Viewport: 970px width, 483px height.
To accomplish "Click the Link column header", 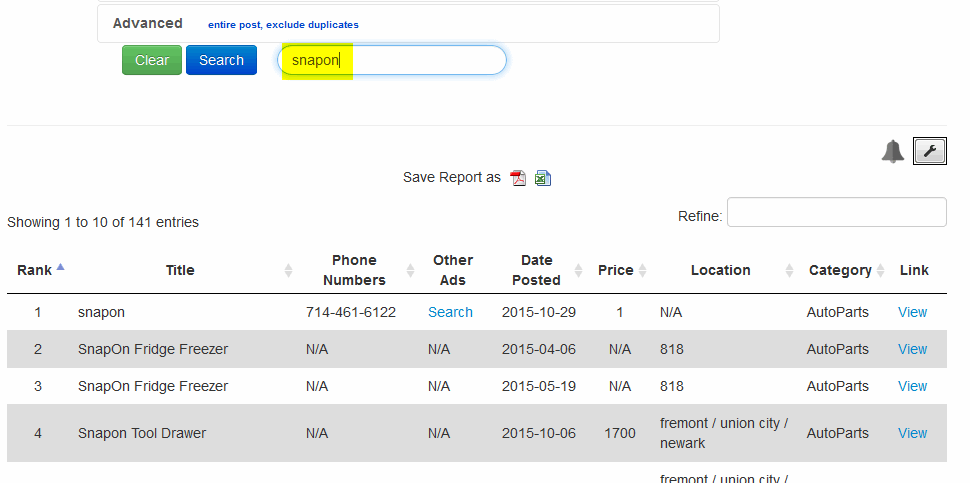I will point(914,270).
